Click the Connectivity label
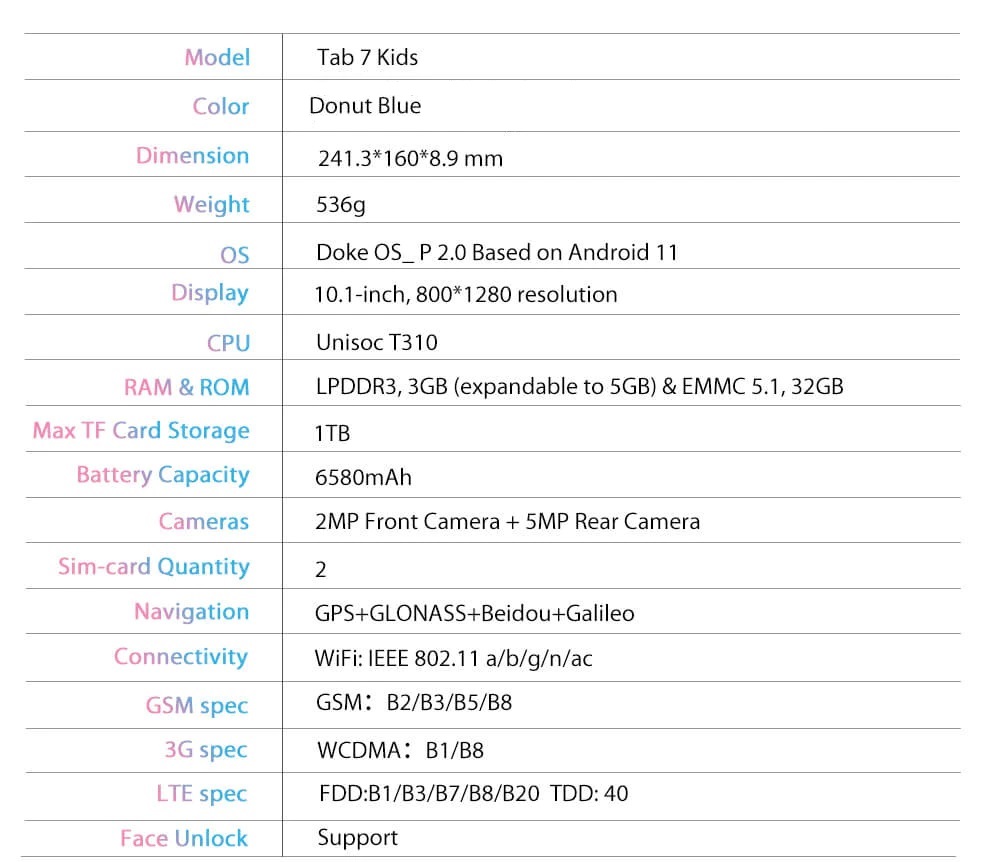 181,657
